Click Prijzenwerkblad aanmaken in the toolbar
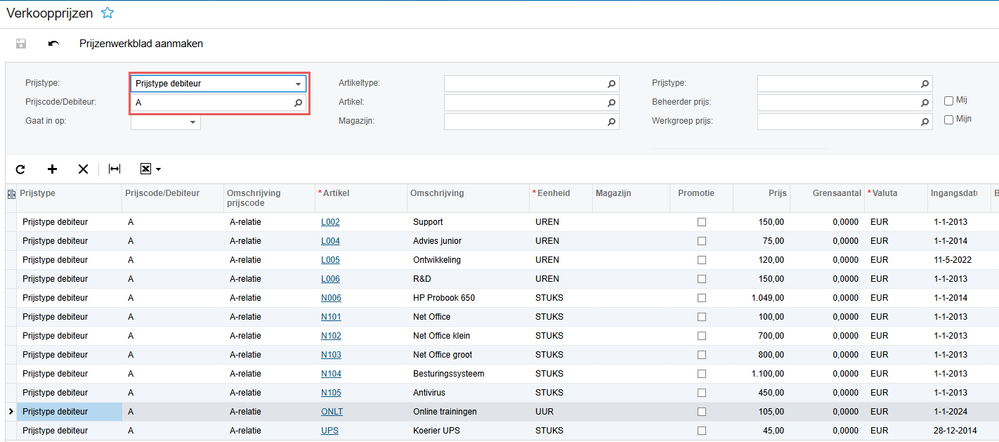Viewport: 999px width, 442px height. (140, 44)
